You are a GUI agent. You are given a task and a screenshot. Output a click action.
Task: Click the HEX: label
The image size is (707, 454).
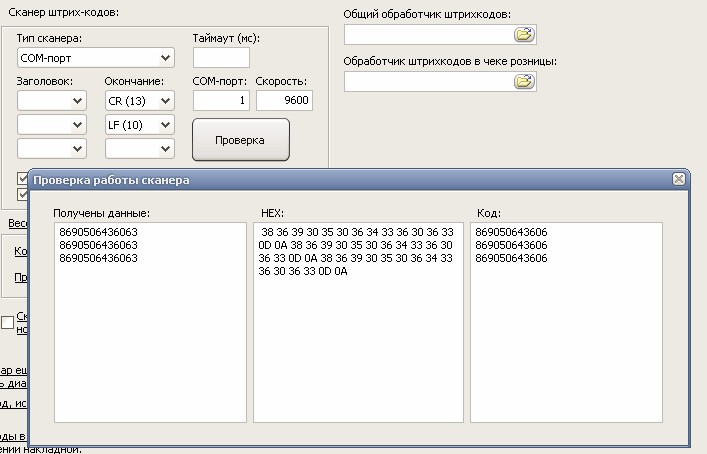272,213
